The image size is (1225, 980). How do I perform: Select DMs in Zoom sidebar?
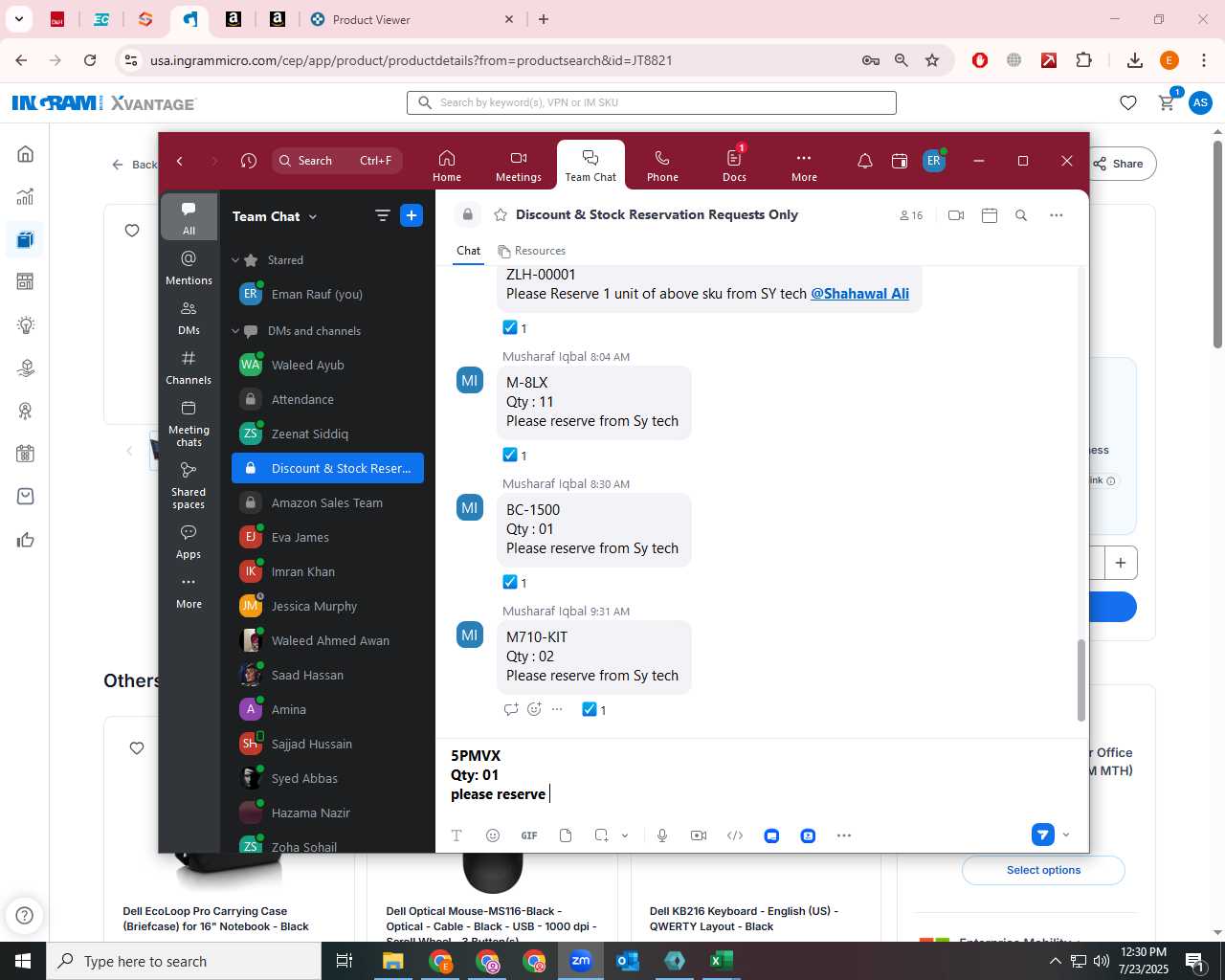coord(189,318)
